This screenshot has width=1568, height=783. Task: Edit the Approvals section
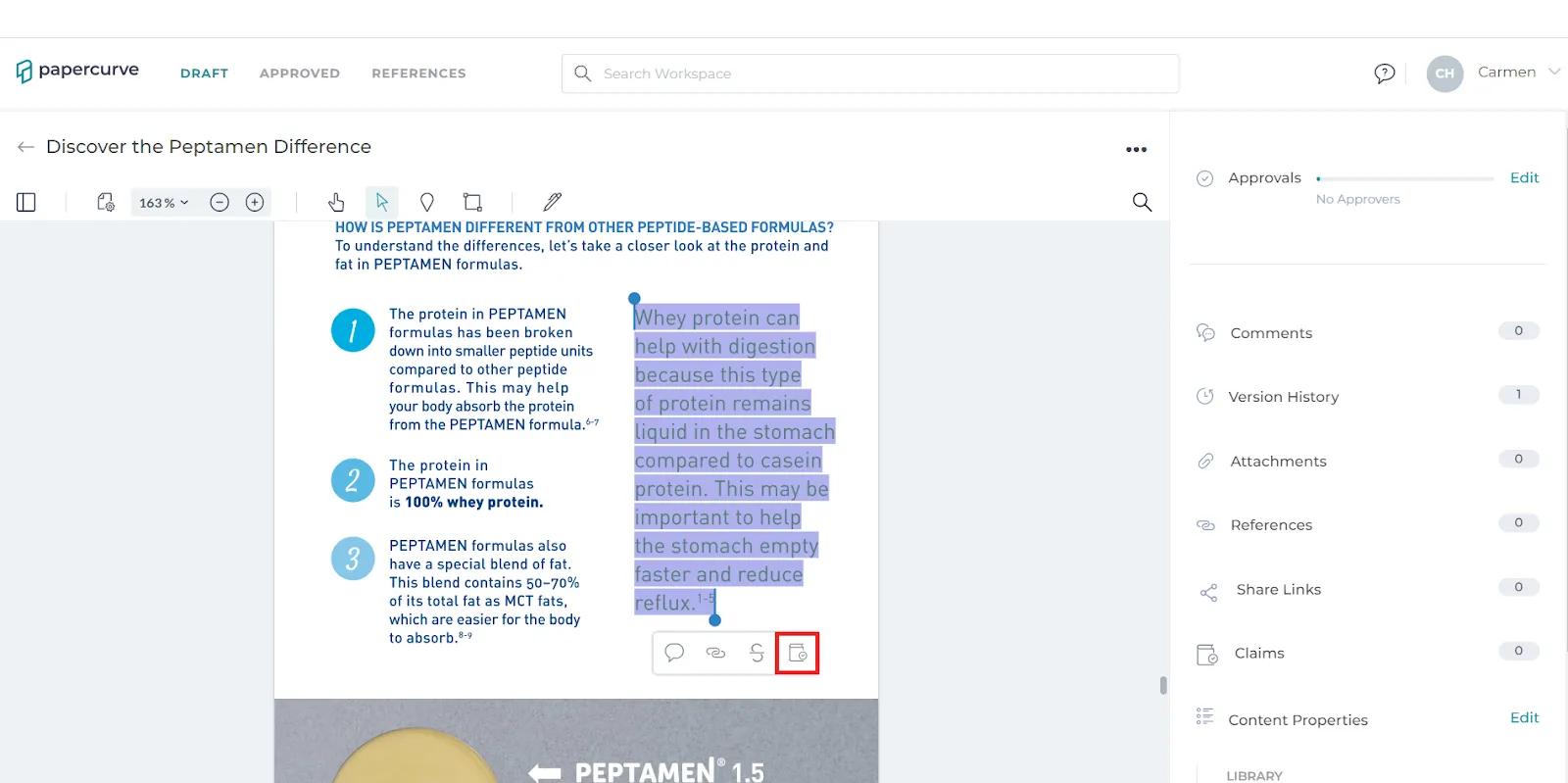[1524, 177]
